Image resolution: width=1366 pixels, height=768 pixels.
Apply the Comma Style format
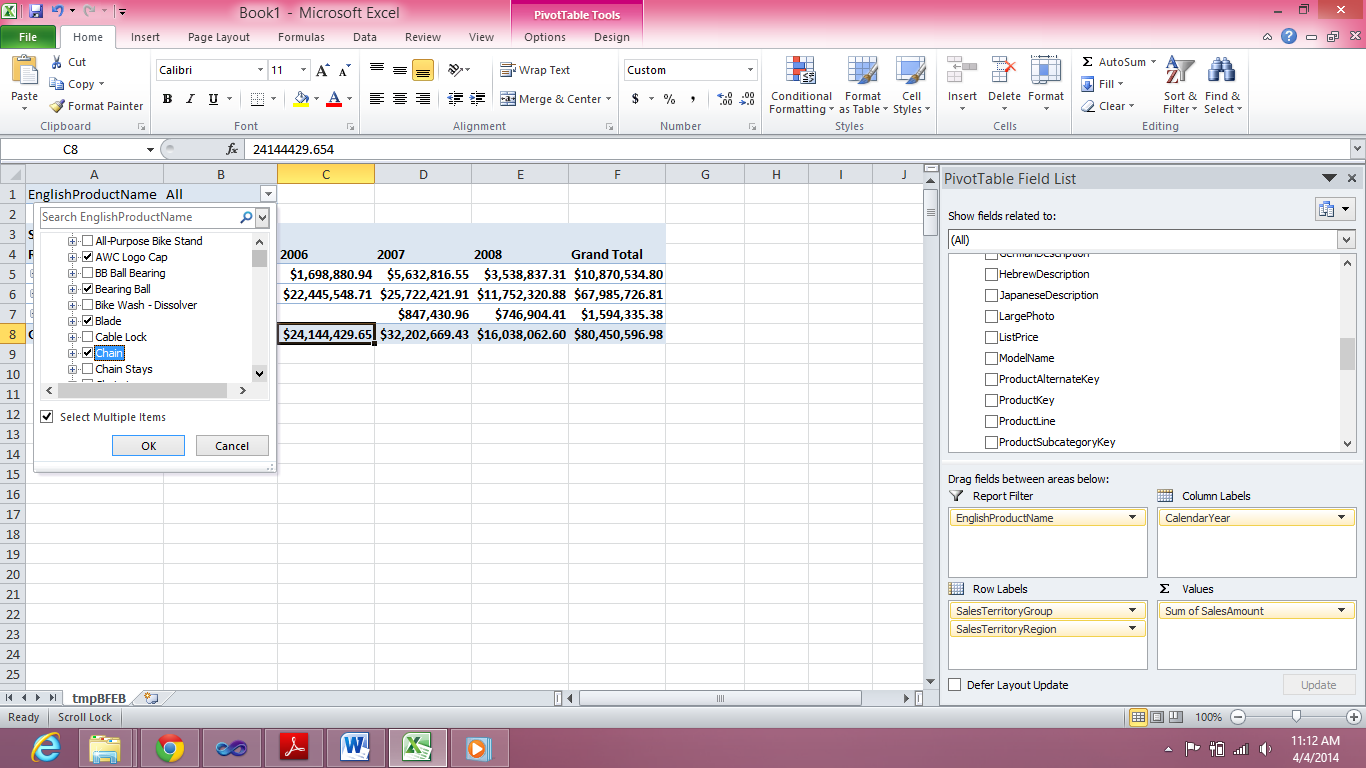tap(693, 99)
